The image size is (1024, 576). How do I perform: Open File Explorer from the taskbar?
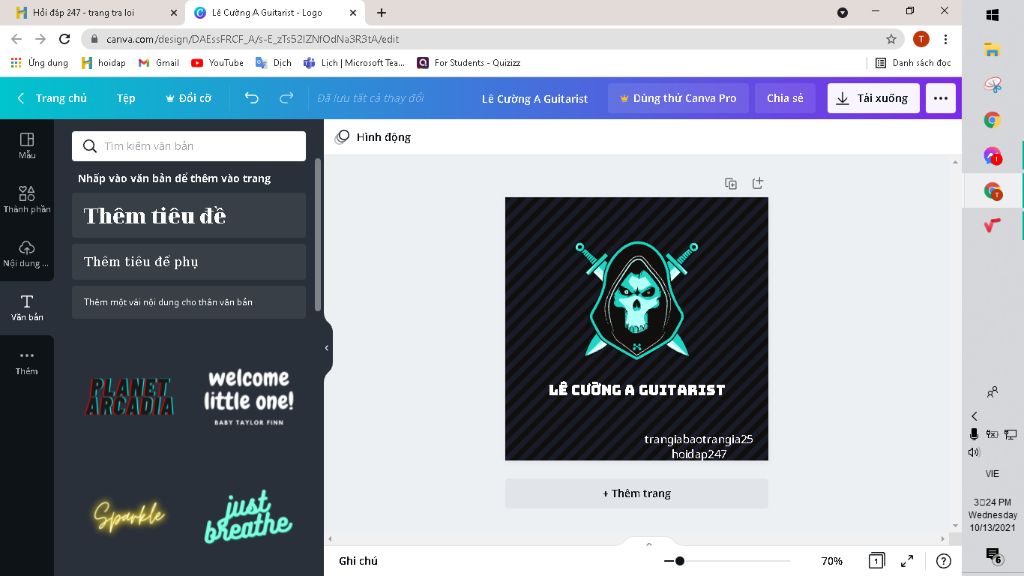(x=992, y=50)
